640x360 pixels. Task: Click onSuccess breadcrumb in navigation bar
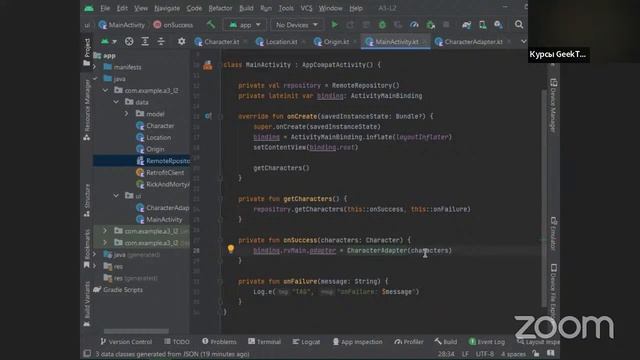[173, 25]
